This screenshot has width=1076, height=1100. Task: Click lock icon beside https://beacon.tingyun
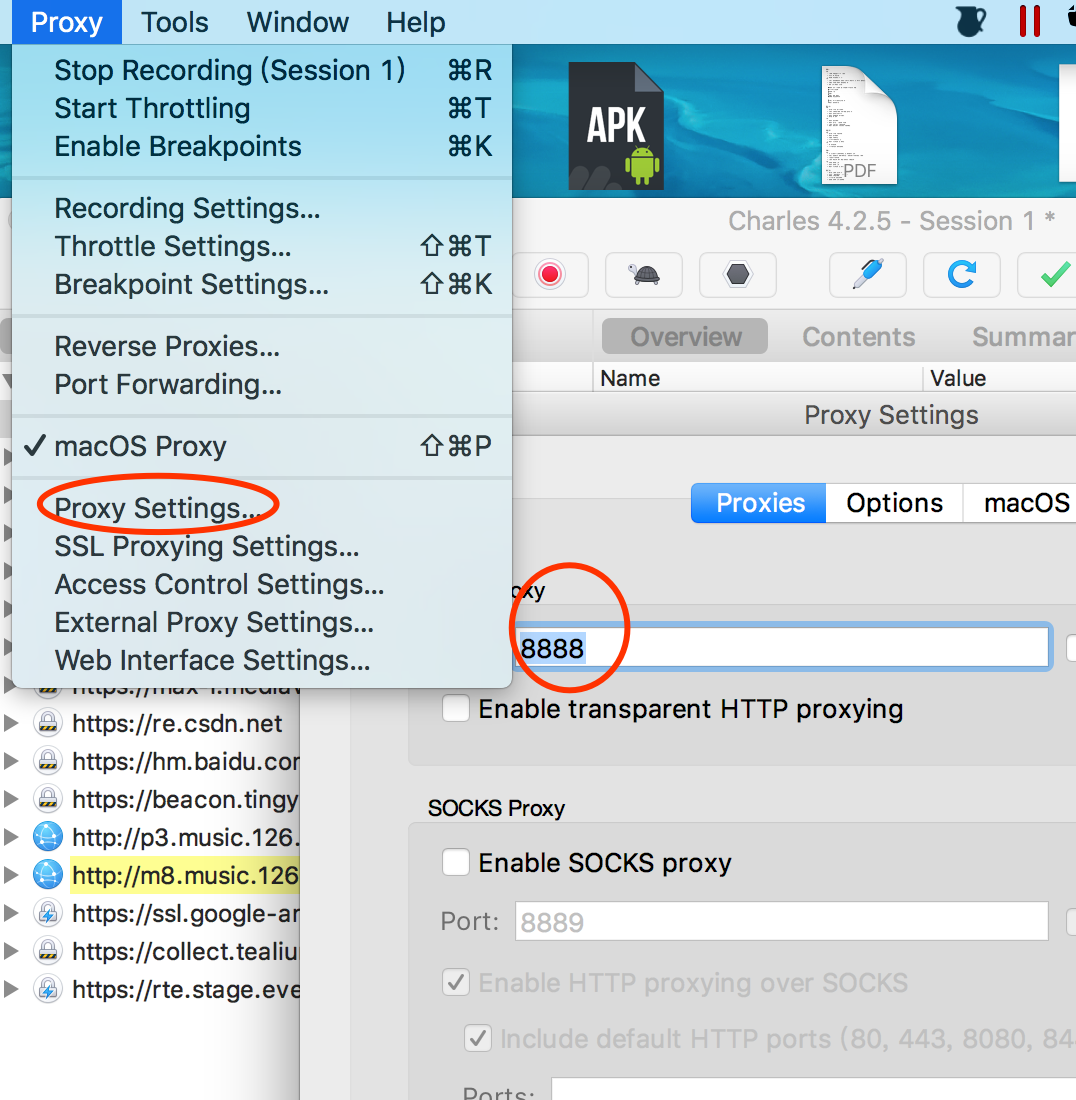pyautogui.click(x=48, y=799)
